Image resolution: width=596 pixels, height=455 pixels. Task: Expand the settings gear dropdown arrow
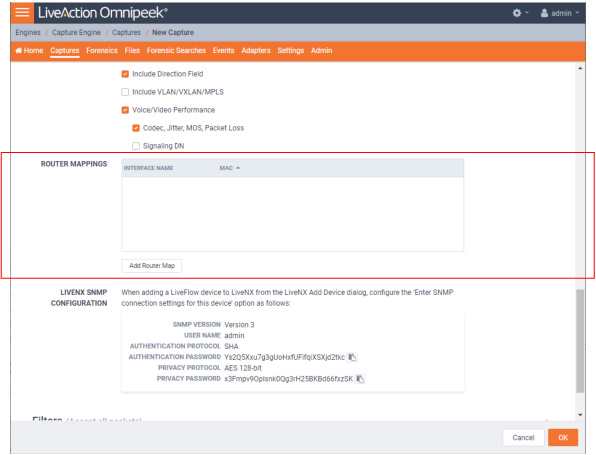point(527,13)
